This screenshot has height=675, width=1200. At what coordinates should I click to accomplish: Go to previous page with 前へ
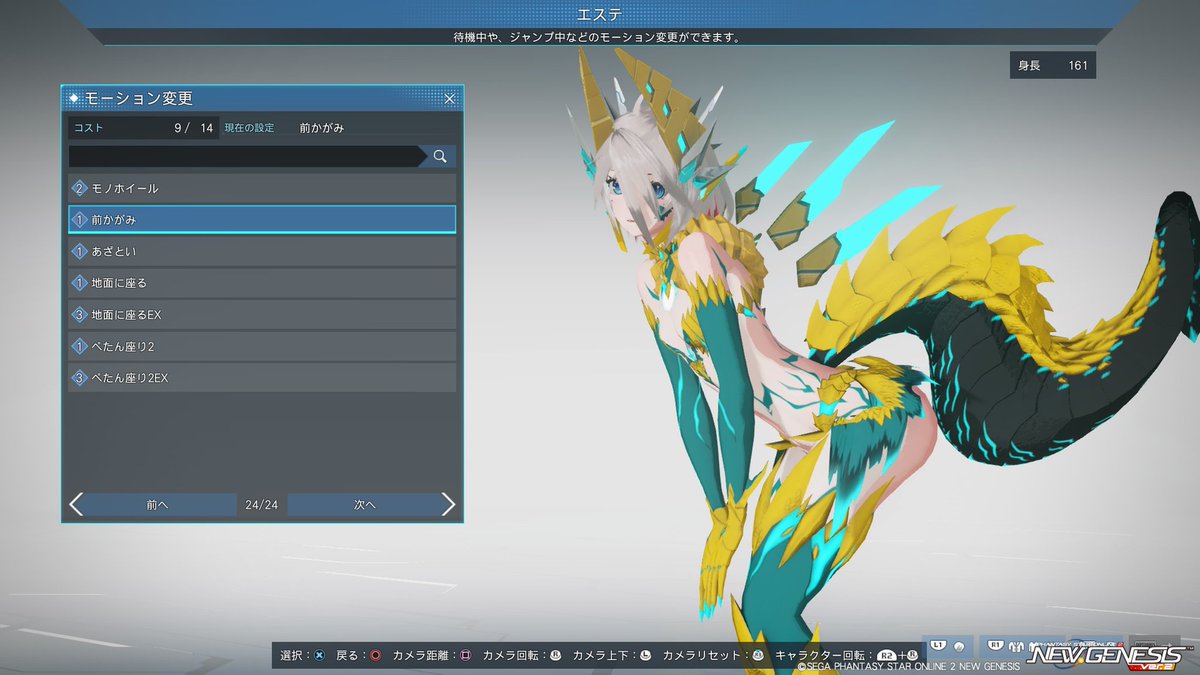tap(157, 505)
